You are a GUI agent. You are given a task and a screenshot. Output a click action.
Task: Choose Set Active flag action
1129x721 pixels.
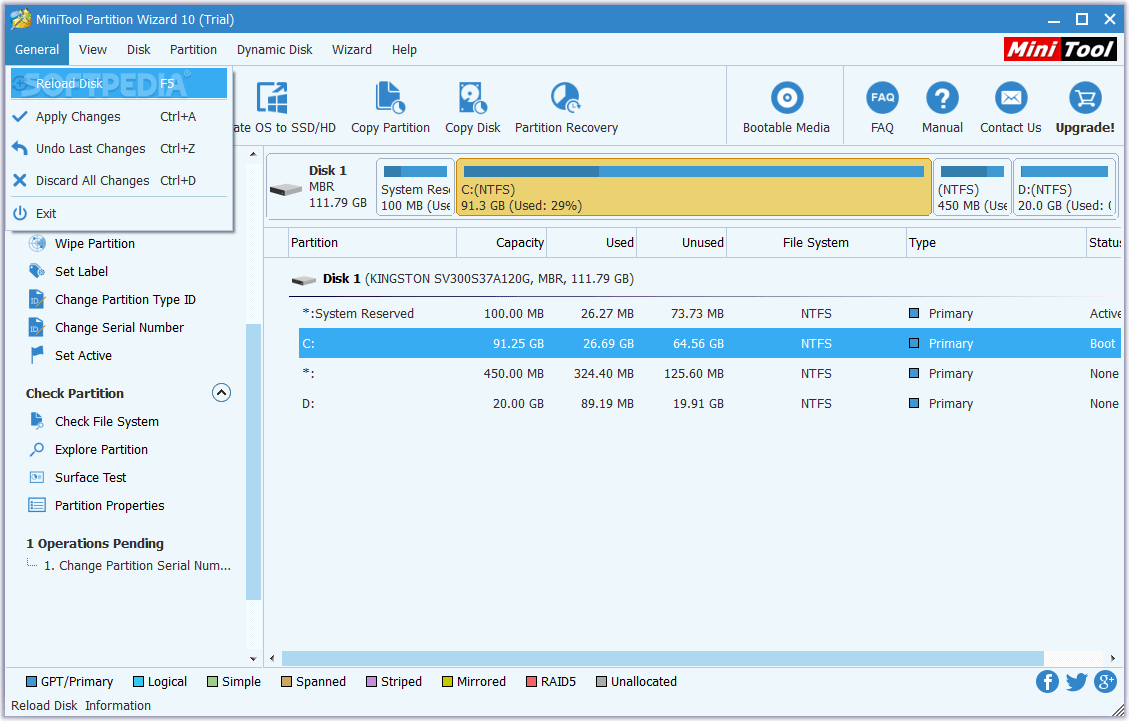[83, 356]
